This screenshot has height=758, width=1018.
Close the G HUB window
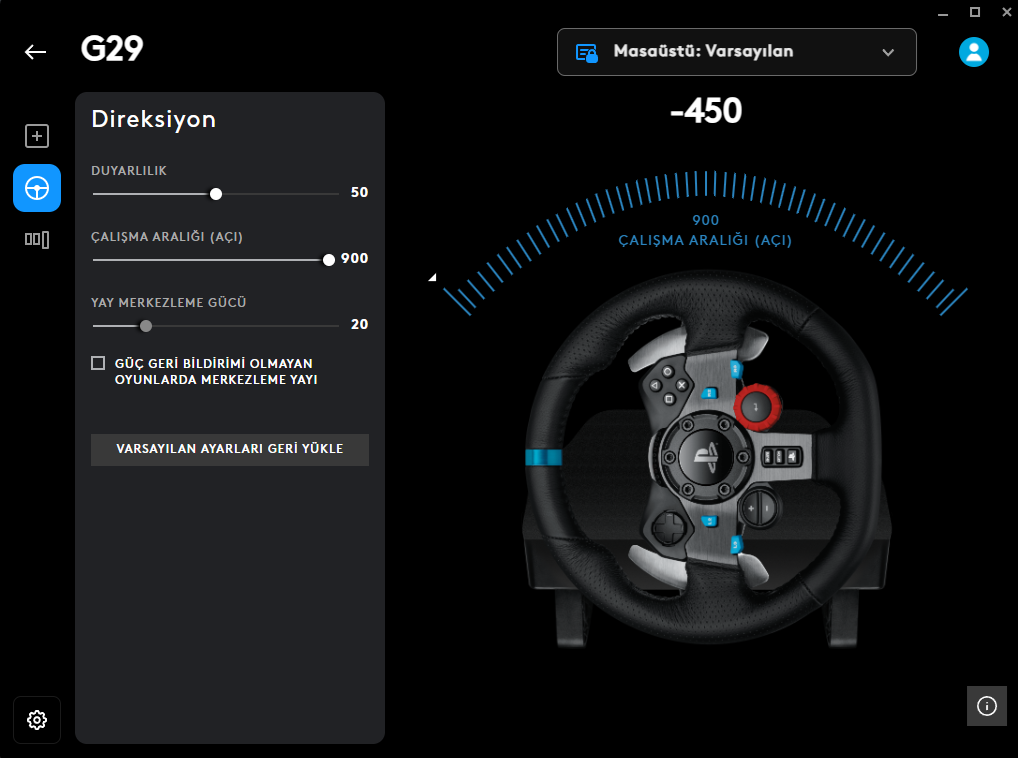click(x=1006, y=12)
